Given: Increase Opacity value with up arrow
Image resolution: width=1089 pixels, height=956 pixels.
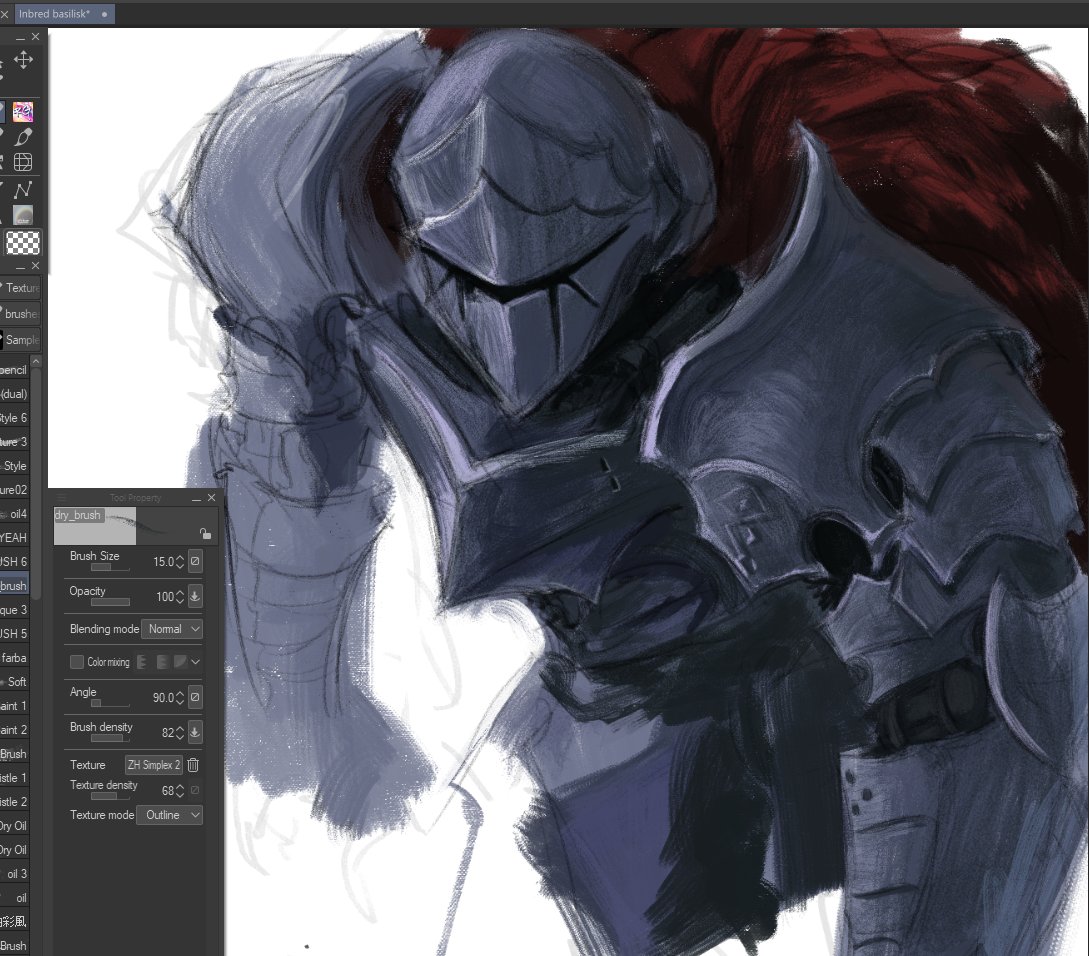Looking at the screenshot, I should click(x=180, y=593).
